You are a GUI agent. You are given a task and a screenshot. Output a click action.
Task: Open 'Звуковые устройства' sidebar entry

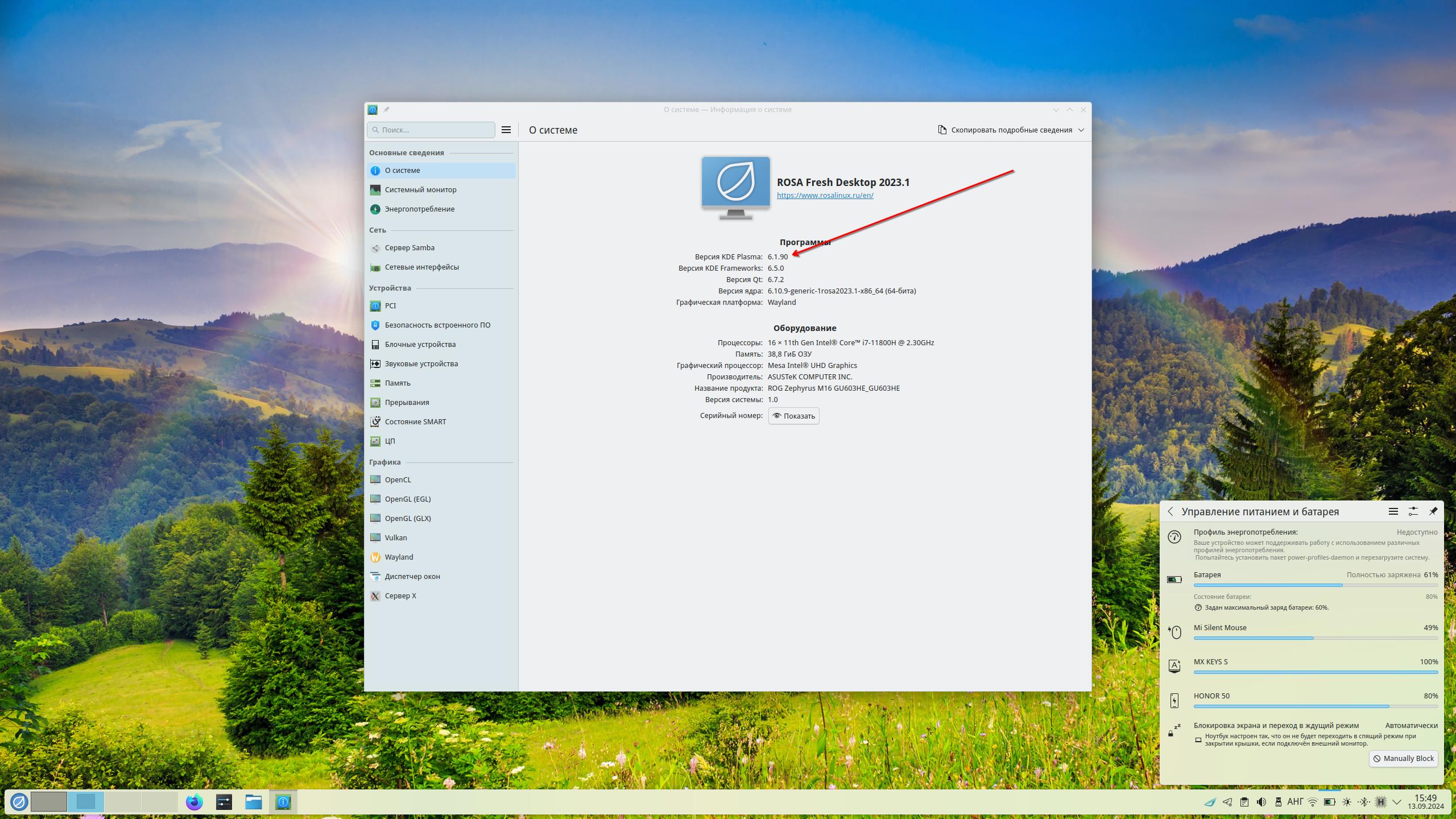pyautogui.click(x=441, y=364)
